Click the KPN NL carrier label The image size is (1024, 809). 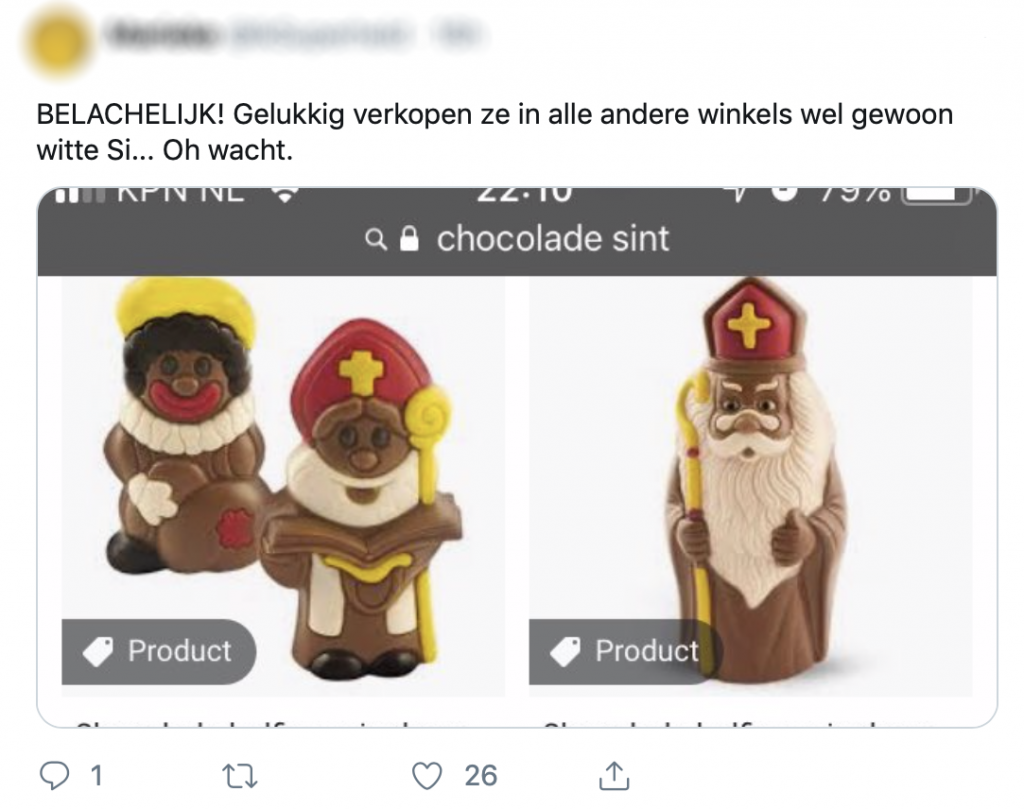(180, 194)
